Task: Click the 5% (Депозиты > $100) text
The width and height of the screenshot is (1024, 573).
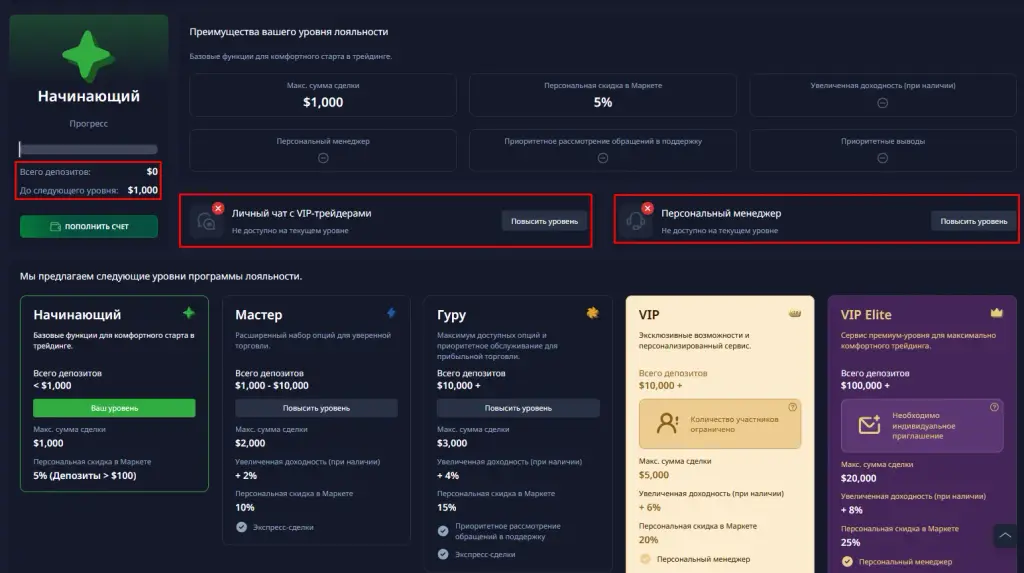Action: [85, 476]
